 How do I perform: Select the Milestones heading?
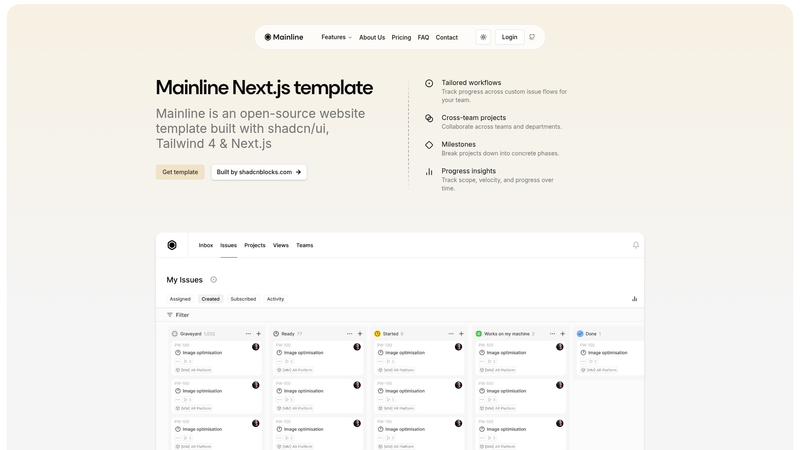458,144
